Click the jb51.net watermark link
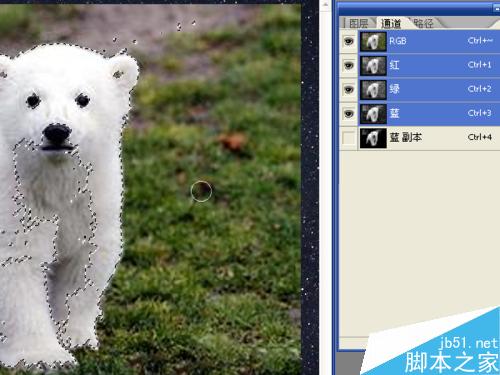This screenshot has width=500, height=375. (x=468, y=343)
